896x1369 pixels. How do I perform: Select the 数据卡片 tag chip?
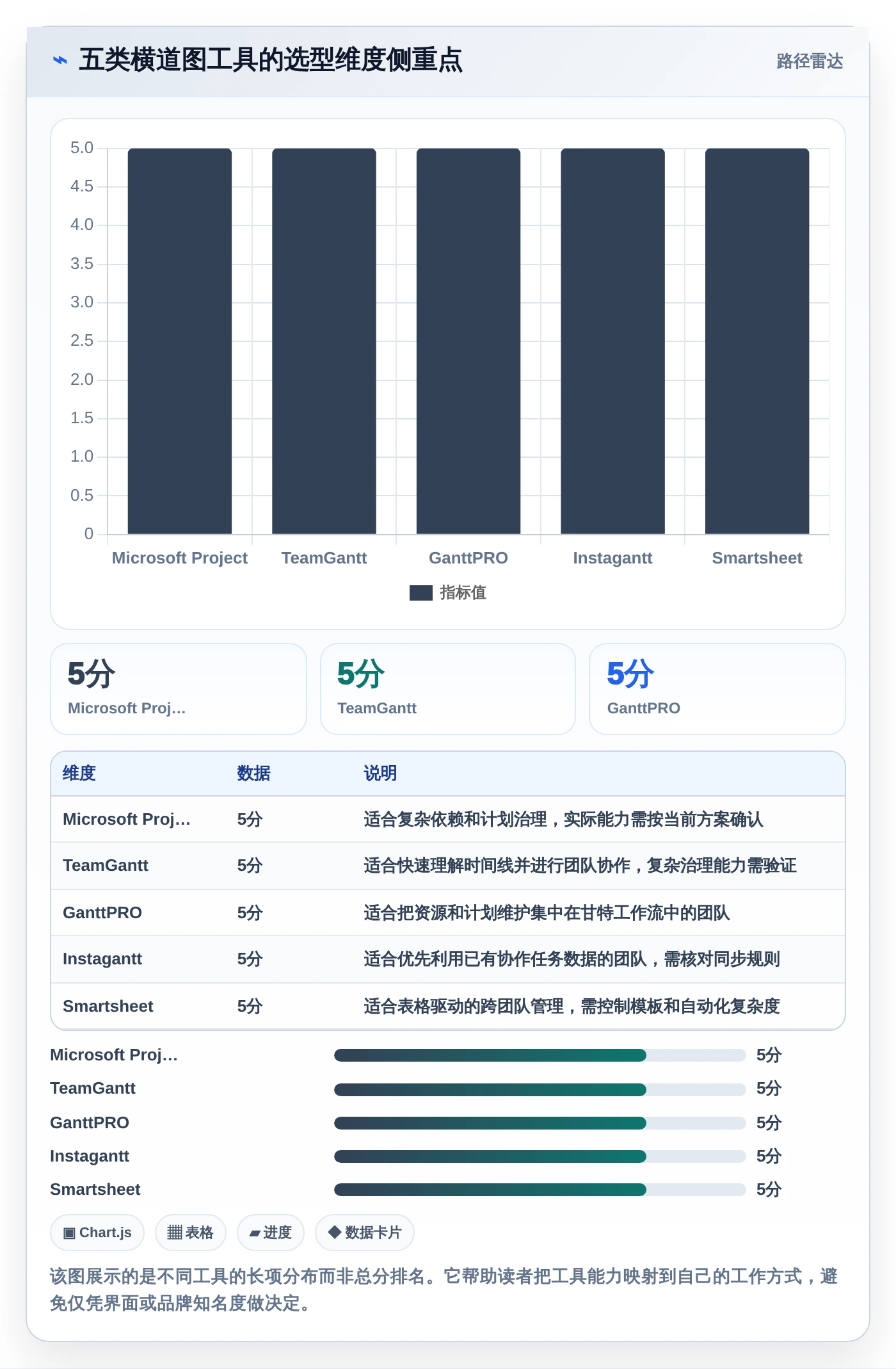click(365, 1233)
